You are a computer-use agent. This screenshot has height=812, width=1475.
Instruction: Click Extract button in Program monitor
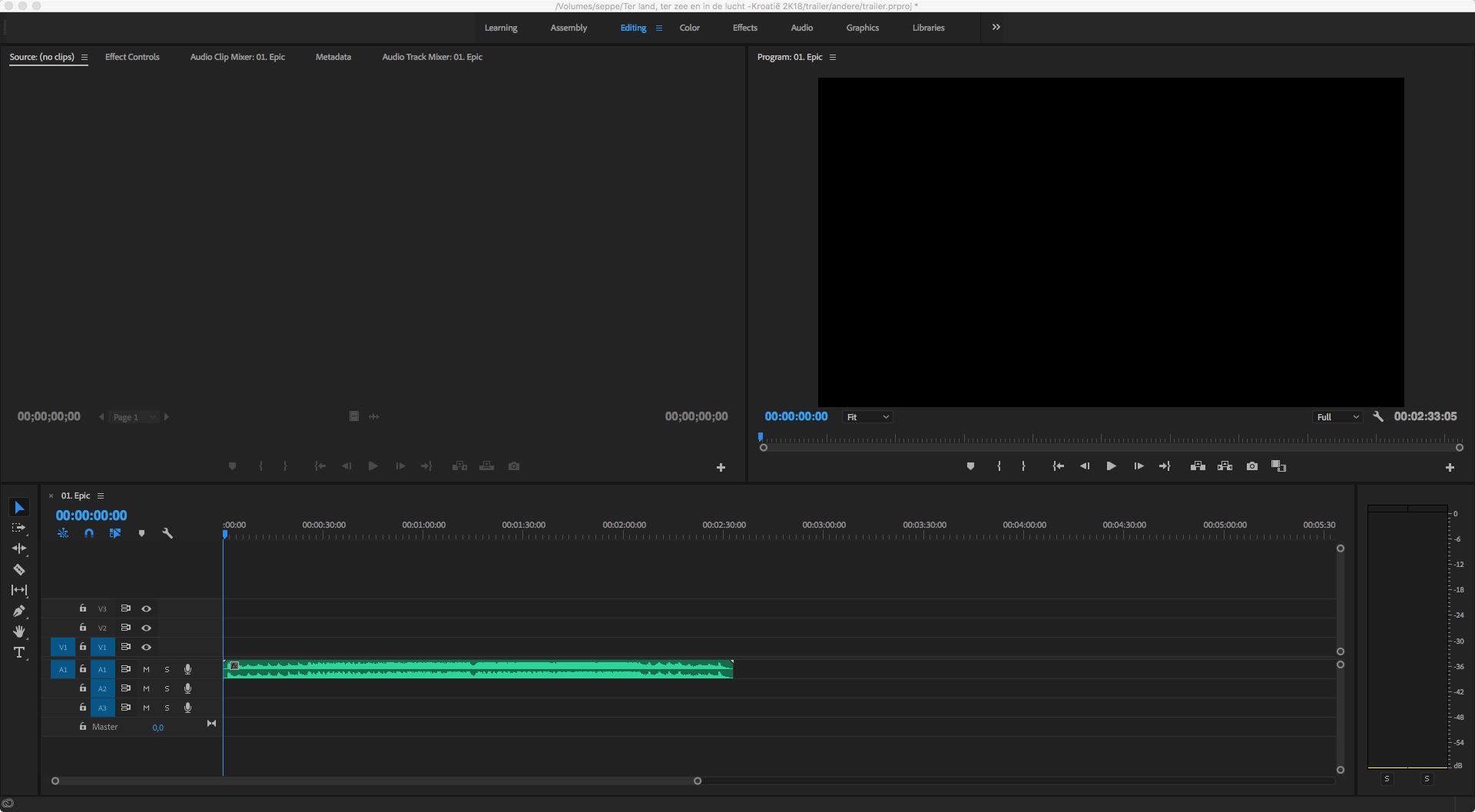click(x=1225, y=466)
